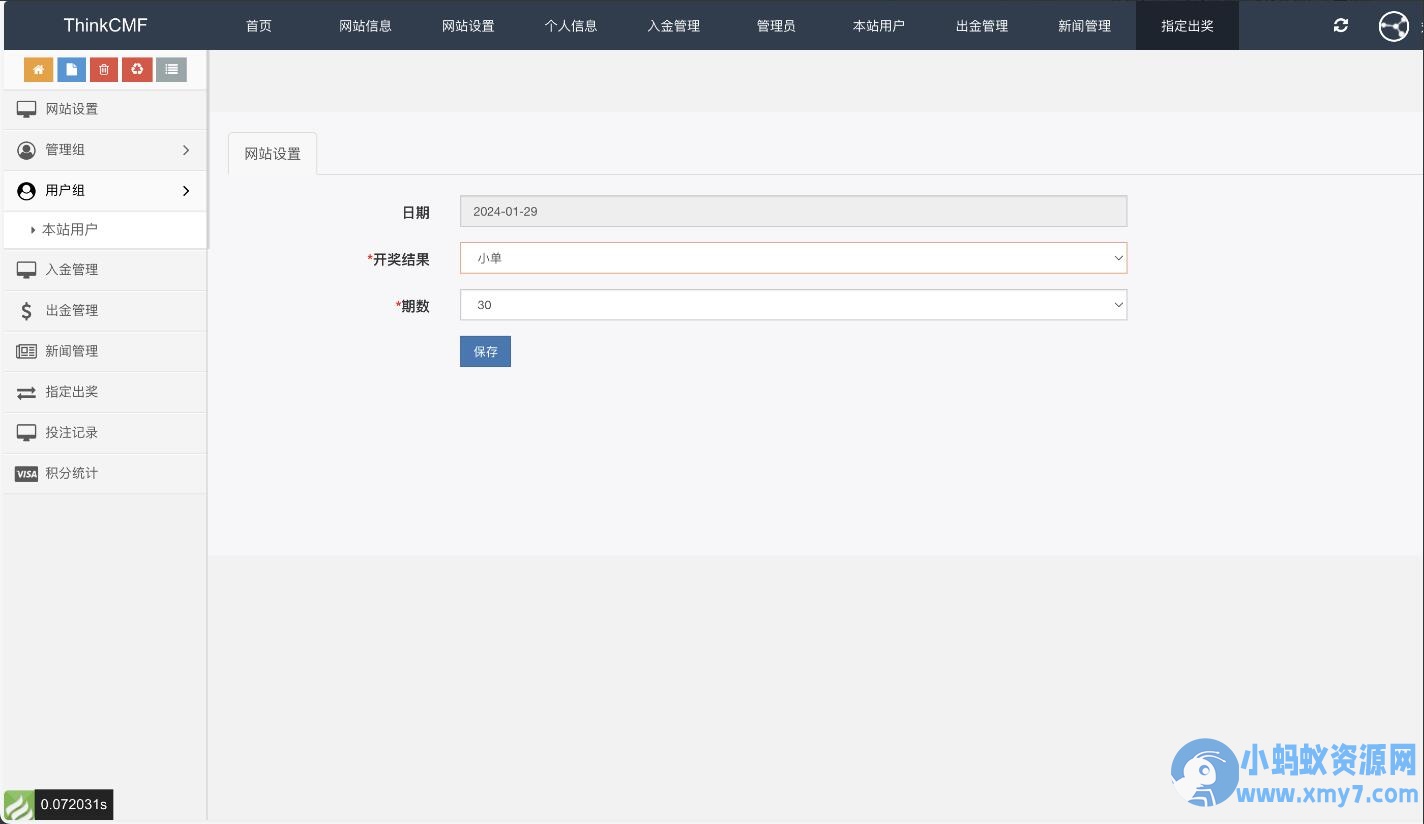Click the 0.072031s debug timer
Viewport: 1424px width, 824px height.
(74, 805)
